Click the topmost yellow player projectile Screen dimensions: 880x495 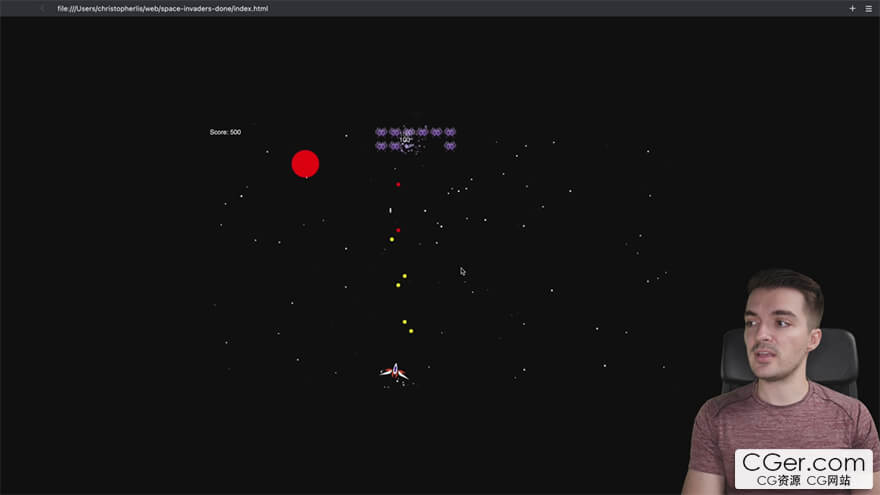pyautogui.click(x=392, y=239)
